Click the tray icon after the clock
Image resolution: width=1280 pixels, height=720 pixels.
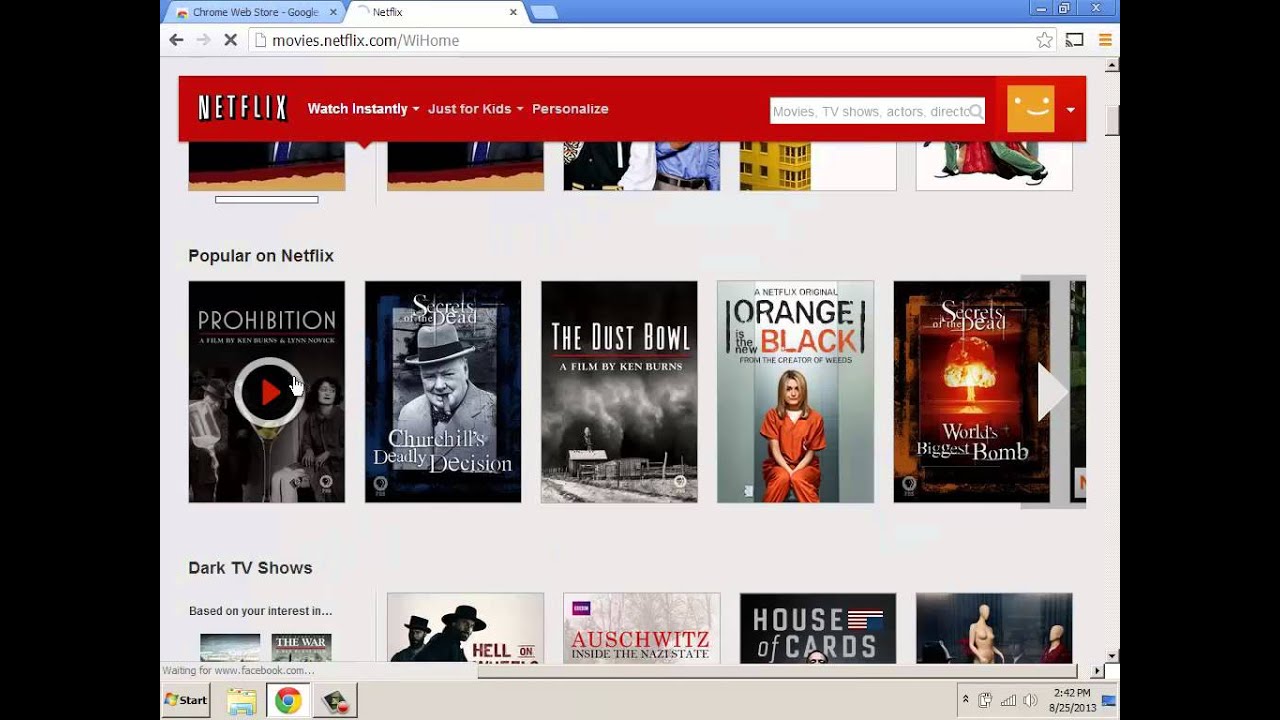[x=1108, y=700]
